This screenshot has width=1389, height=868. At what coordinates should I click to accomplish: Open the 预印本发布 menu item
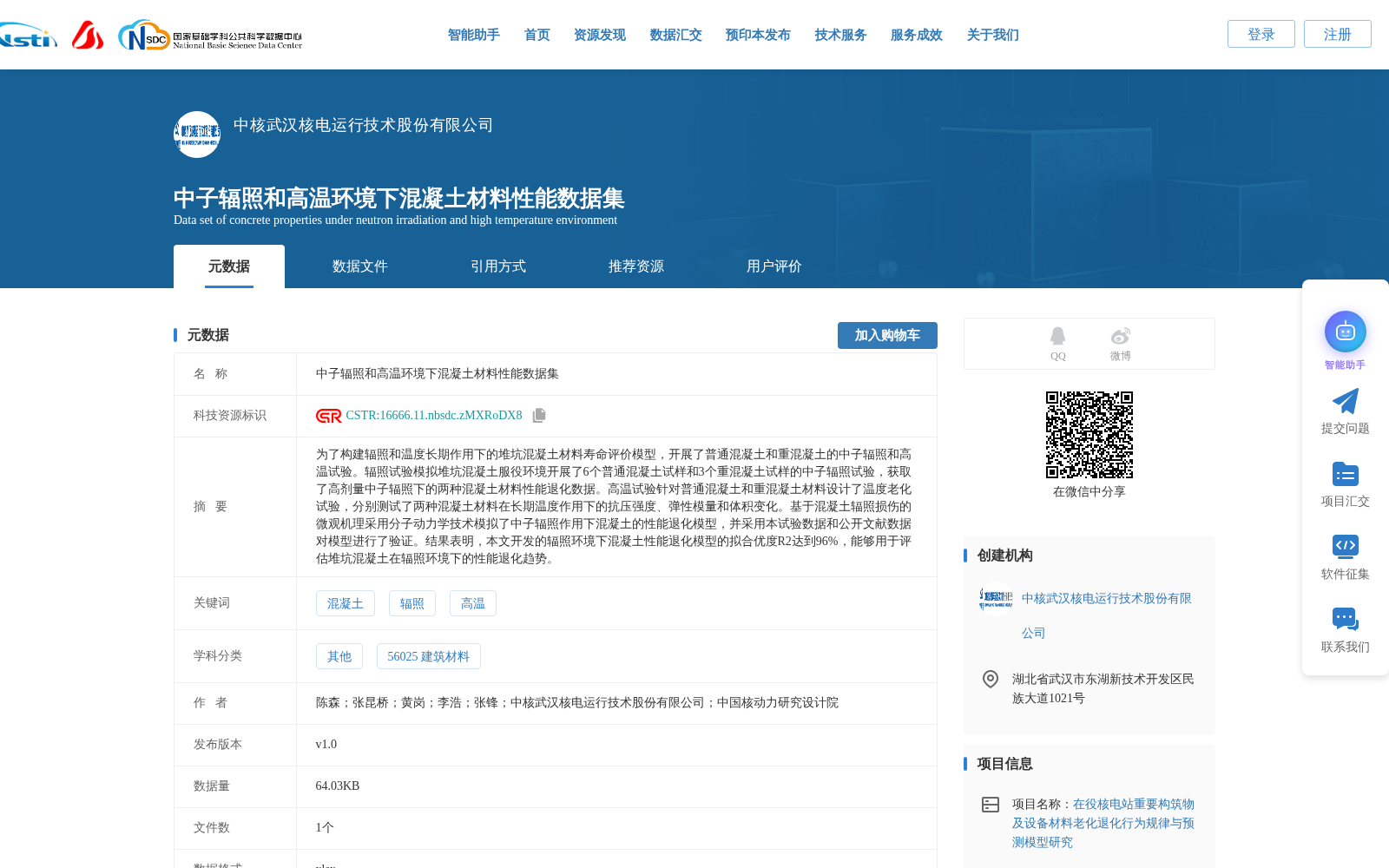[x=759, y=35]
